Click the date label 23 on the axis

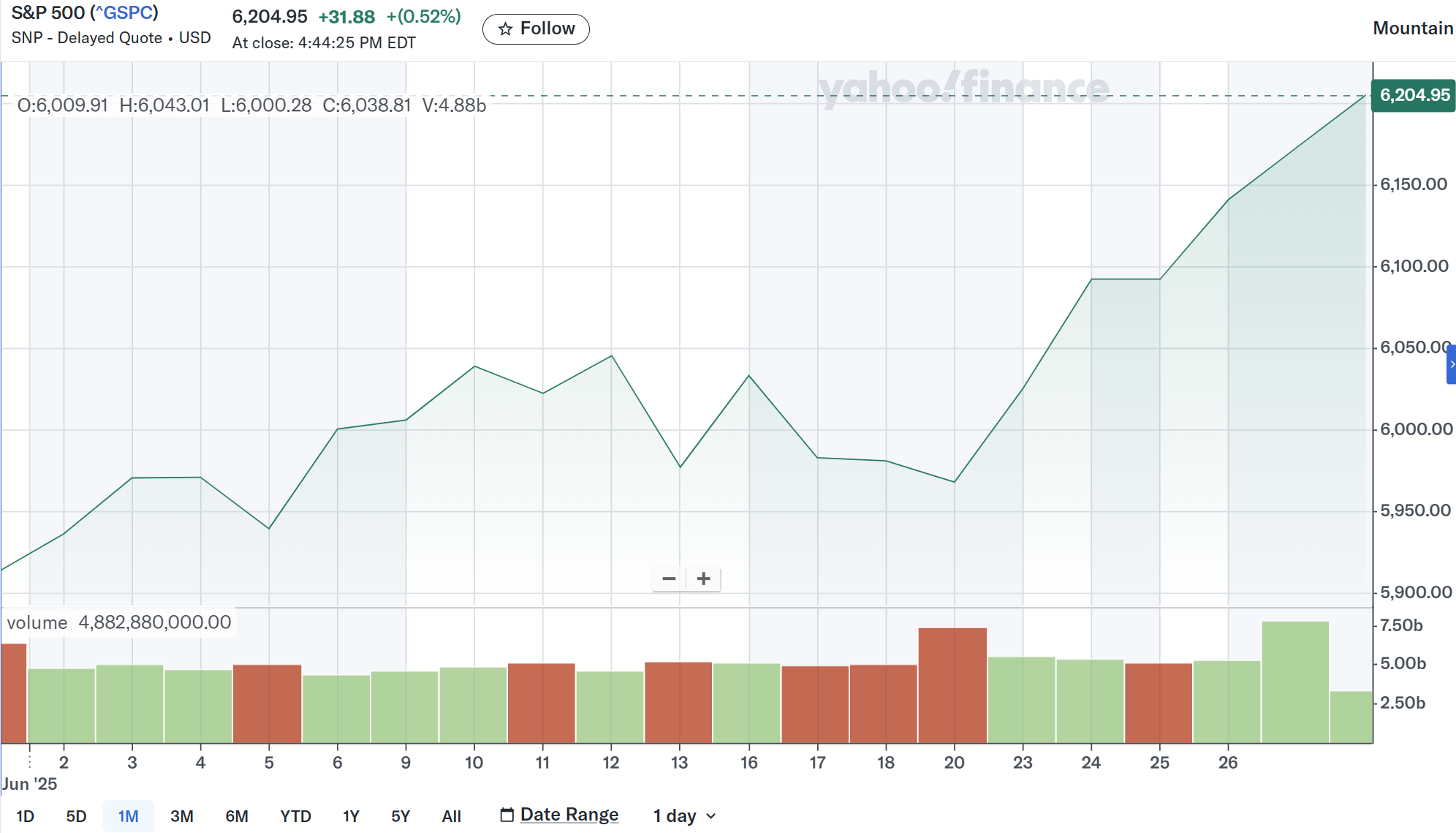pos(1023,763)
